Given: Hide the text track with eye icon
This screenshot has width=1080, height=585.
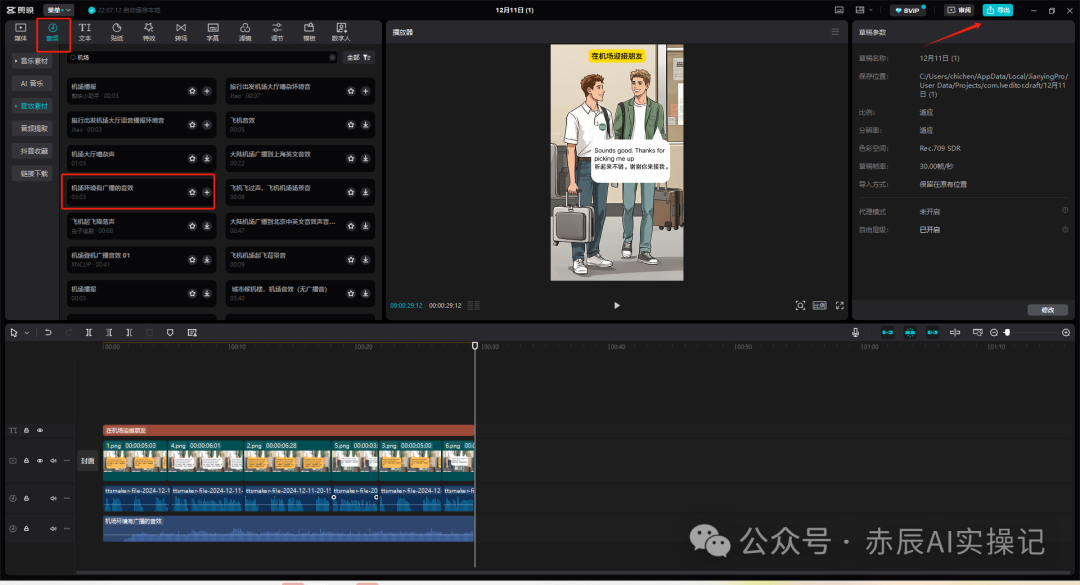Looking at the screenshot, I should pos(40,431).
